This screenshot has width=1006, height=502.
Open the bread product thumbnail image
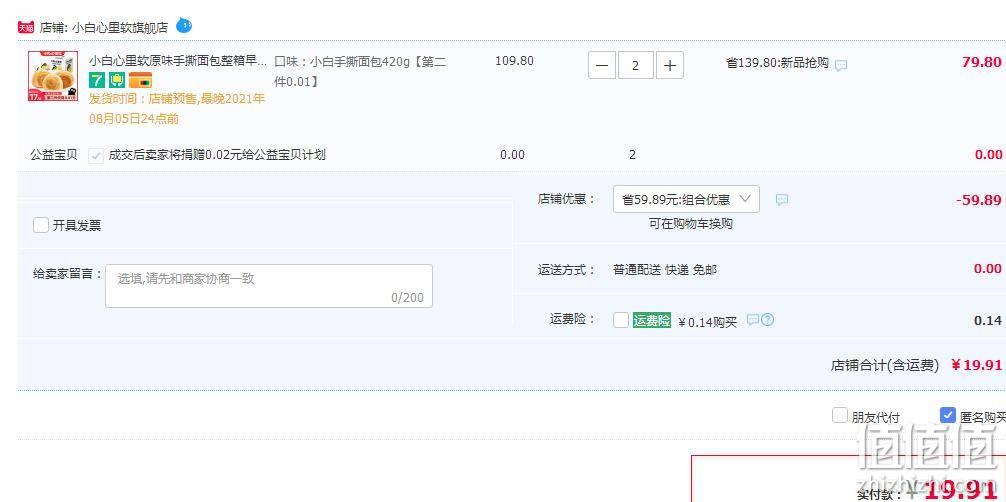click(x=53, y=76)
